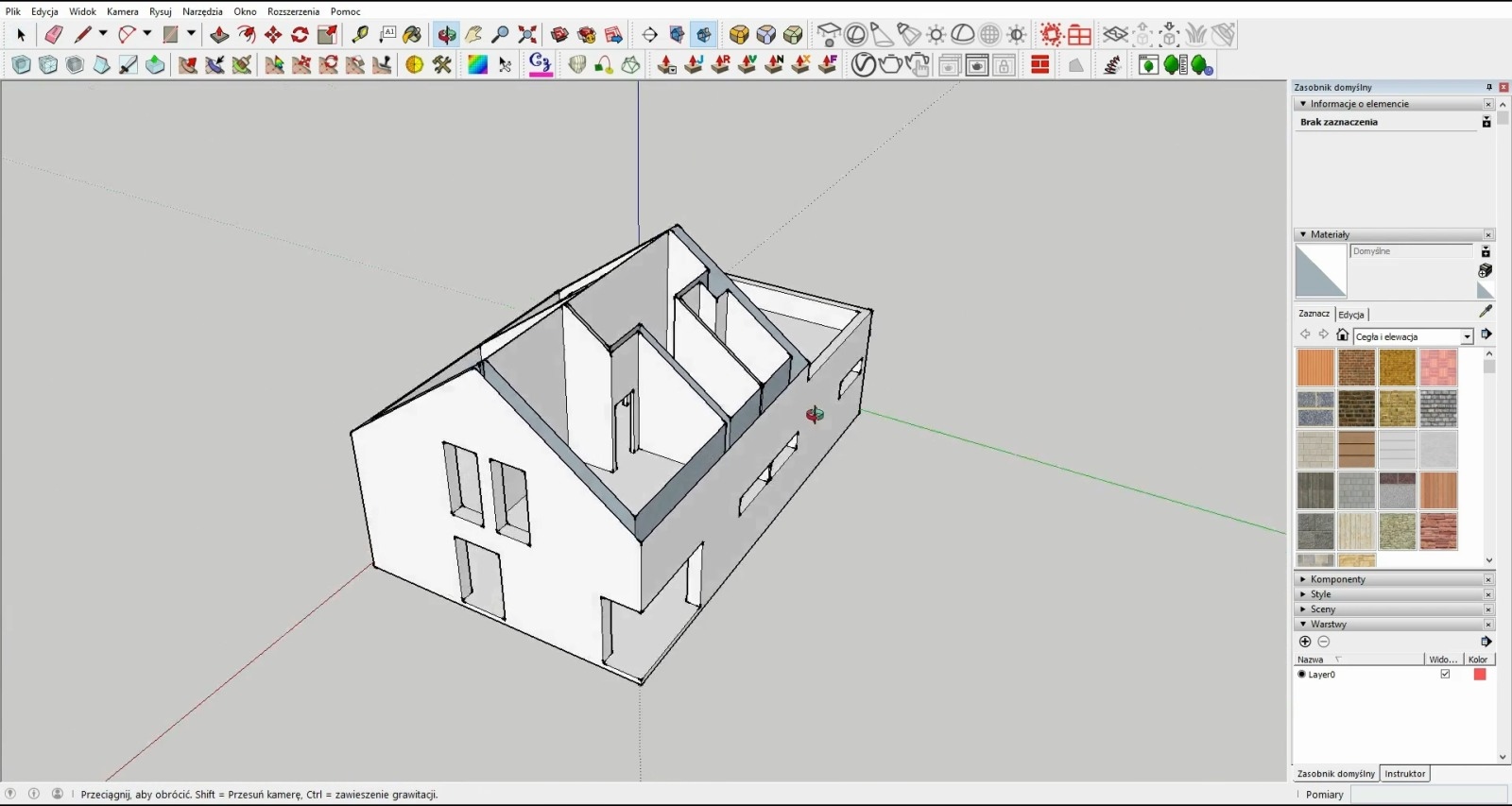
Task: Click the Layer0 red color swatch
Action: coord(1479,675)
